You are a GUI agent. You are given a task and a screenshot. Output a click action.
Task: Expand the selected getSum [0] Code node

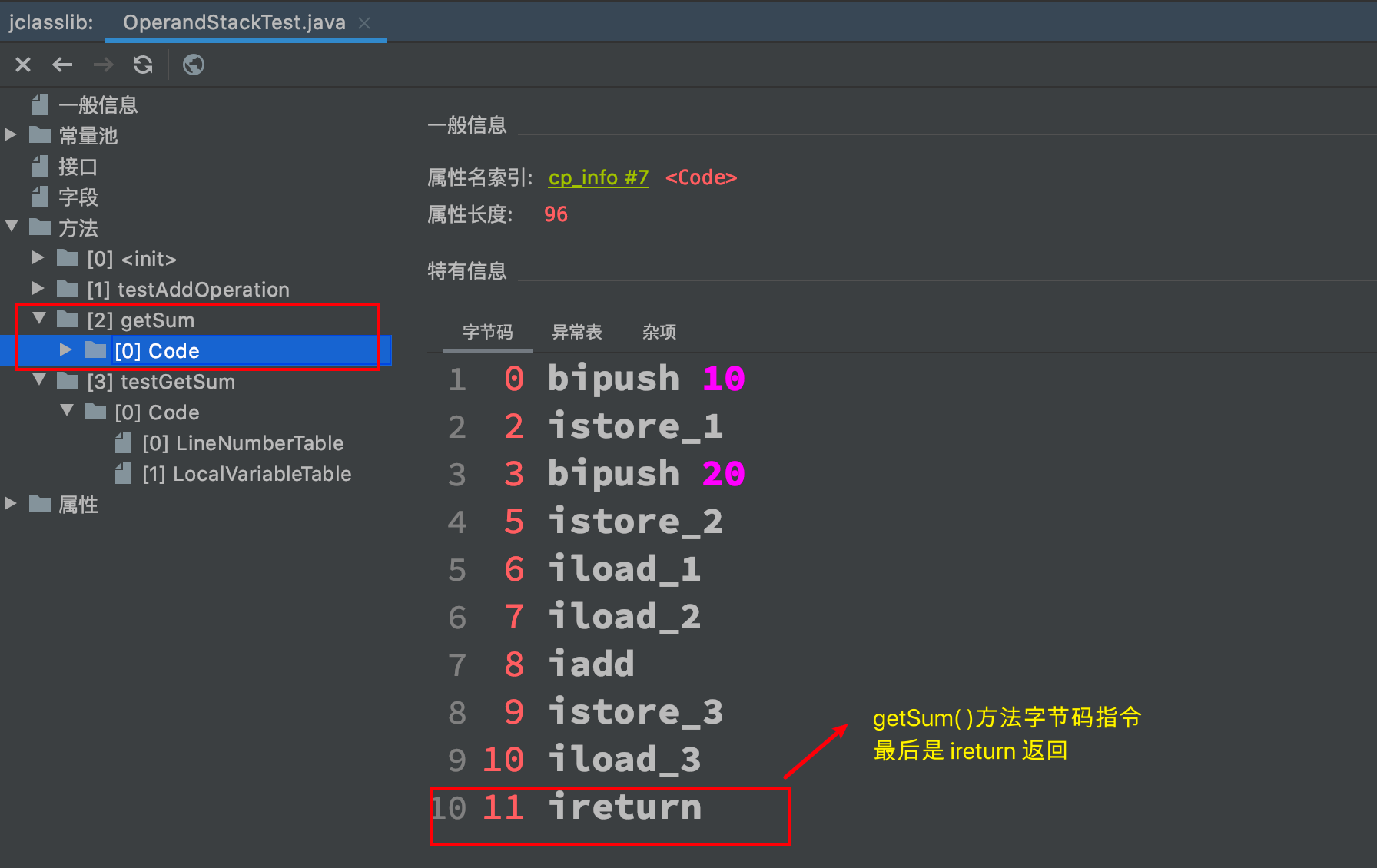coord(66,350)
